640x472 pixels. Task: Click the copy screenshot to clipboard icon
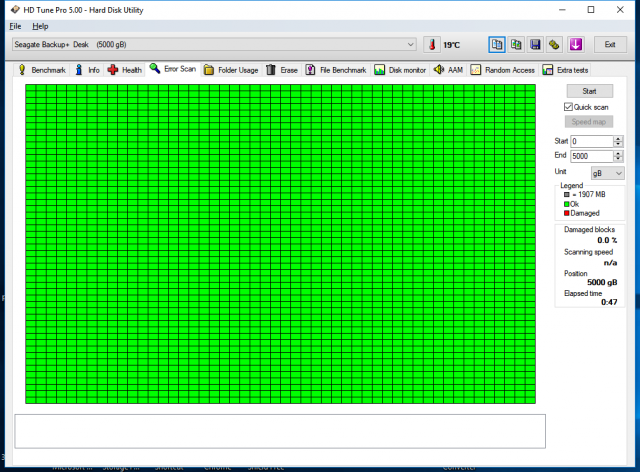[516, 45]
